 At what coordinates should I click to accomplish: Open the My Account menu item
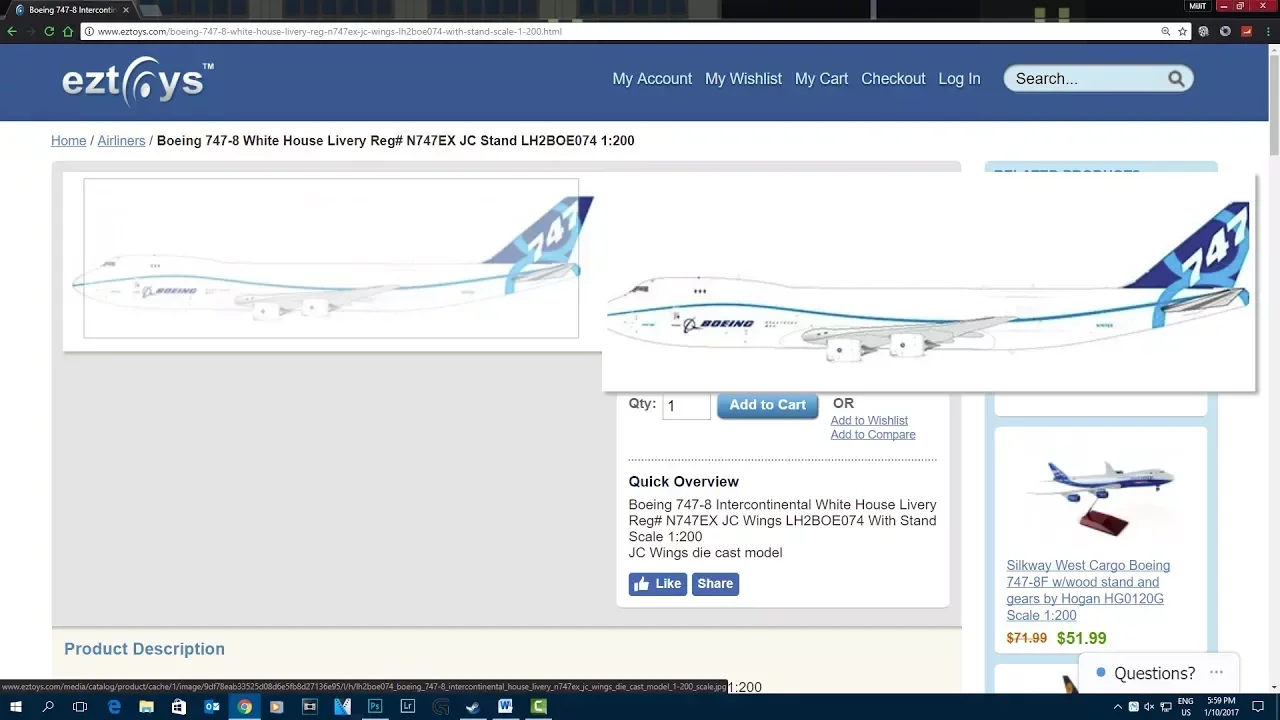pyautogui.click(x=652, y=79)
